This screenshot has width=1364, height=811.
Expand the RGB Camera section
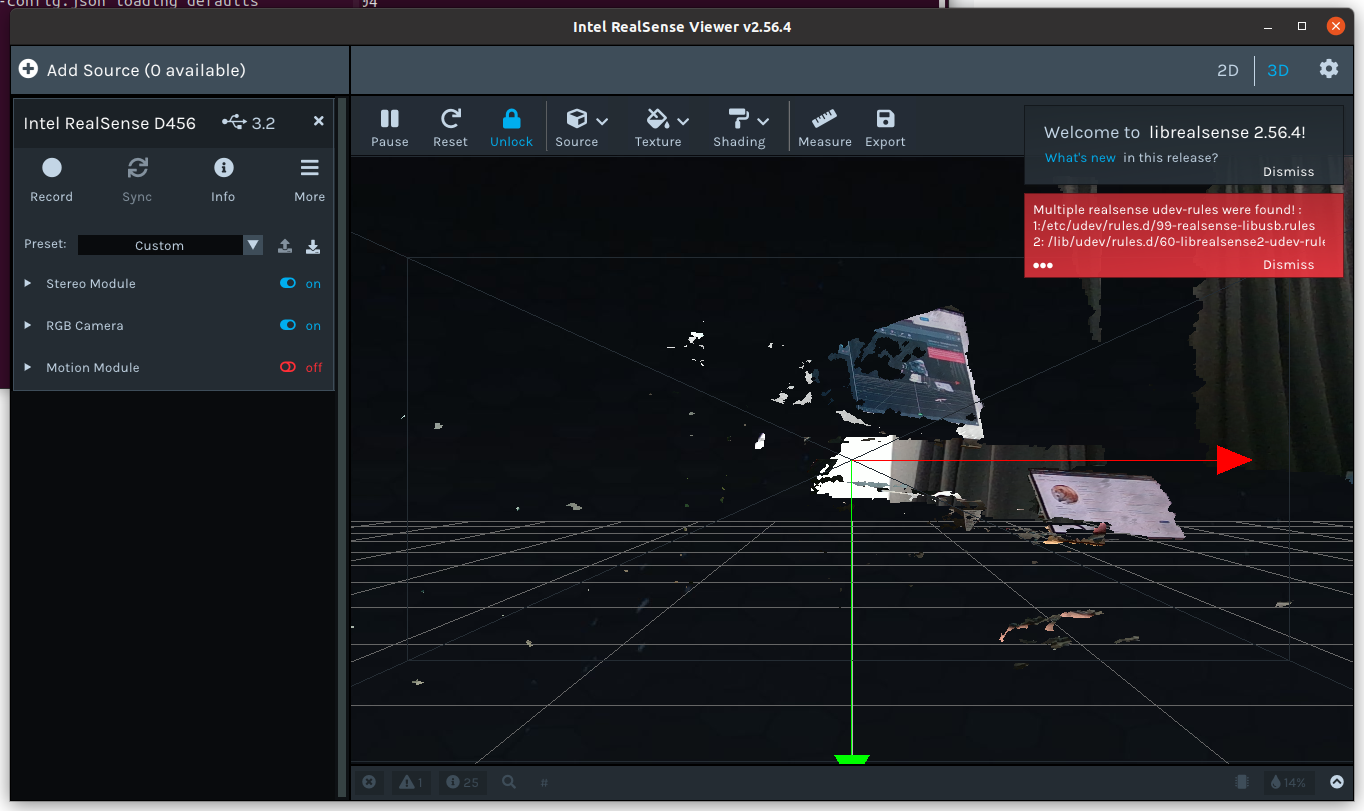(28, 325)
